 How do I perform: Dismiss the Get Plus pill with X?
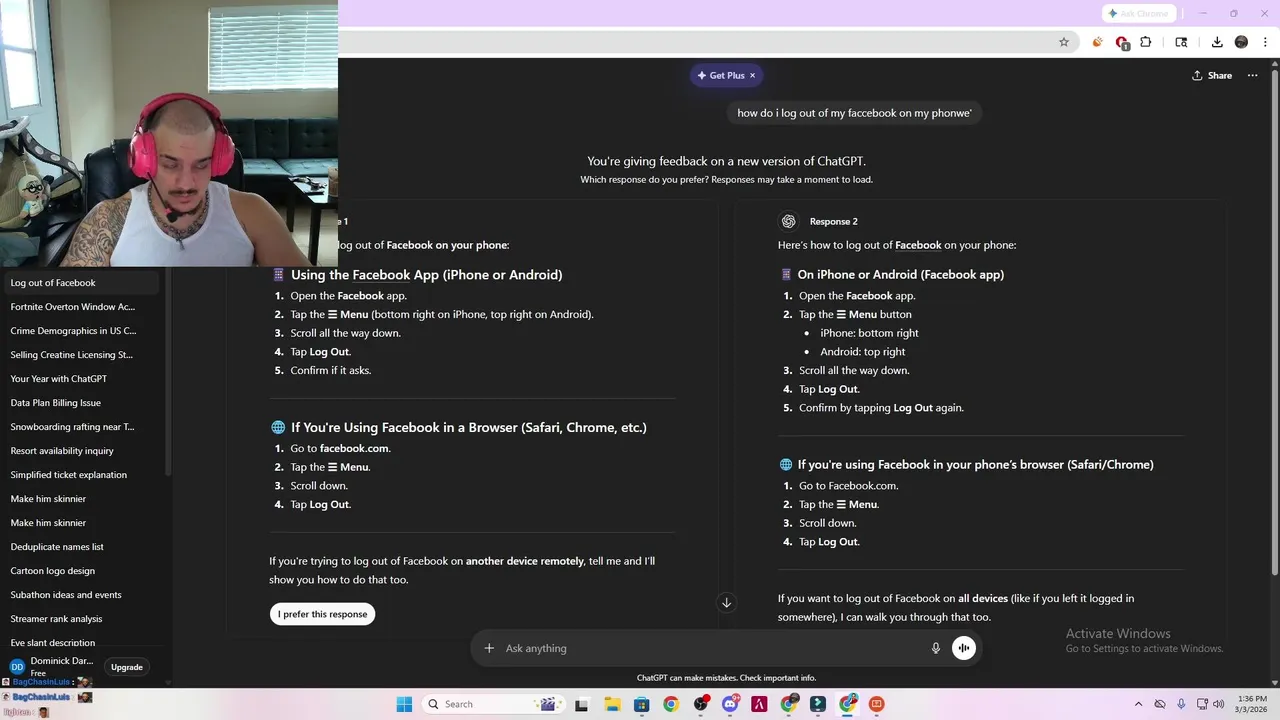[x=753, y=75]
